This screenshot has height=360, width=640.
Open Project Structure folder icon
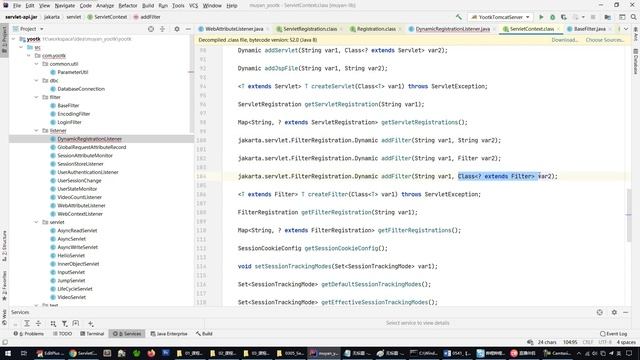tap(608, 17)
